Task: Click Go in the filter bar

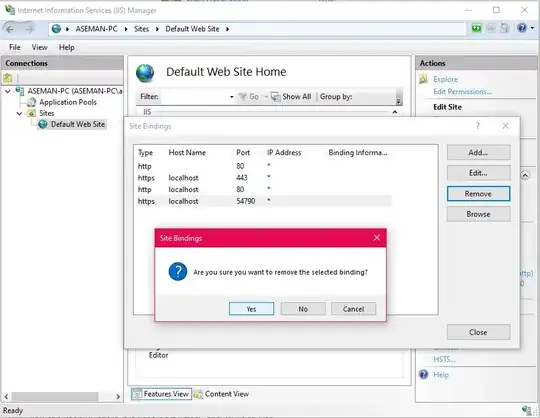Action: click(249, 97)
